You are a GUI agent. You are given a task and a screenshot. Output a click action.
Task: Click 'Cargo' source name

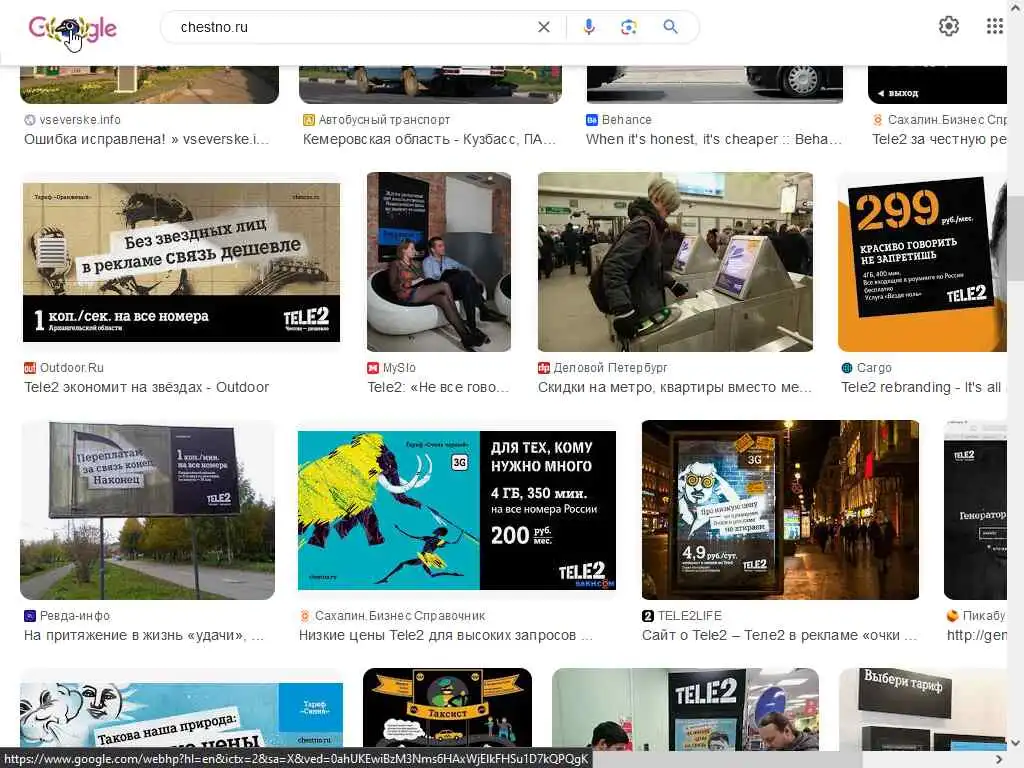tap(874, 368)
